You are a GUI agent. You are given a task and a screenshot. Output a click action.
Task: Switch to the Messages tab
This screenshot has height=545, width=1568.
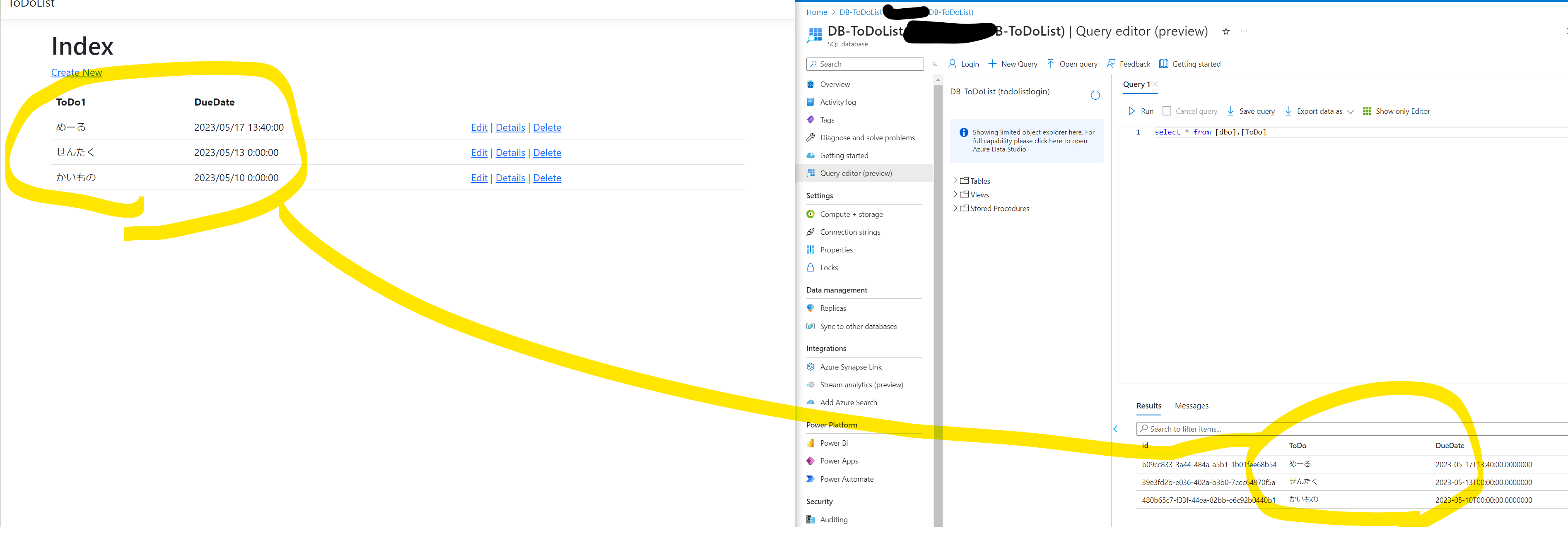click(1191, 406)
